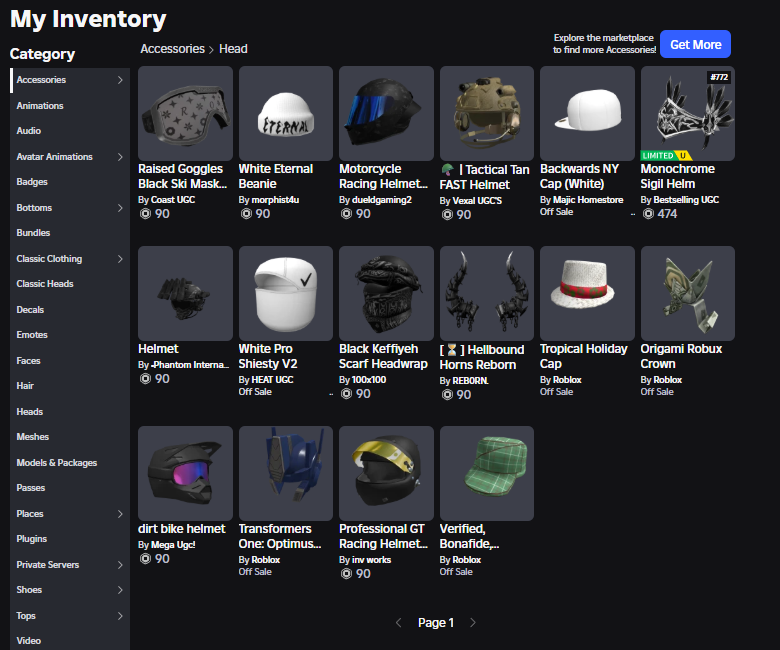Open the Origami Robux Crown image
This screenshot has height=650, width=780.
(x=687, y=293)
